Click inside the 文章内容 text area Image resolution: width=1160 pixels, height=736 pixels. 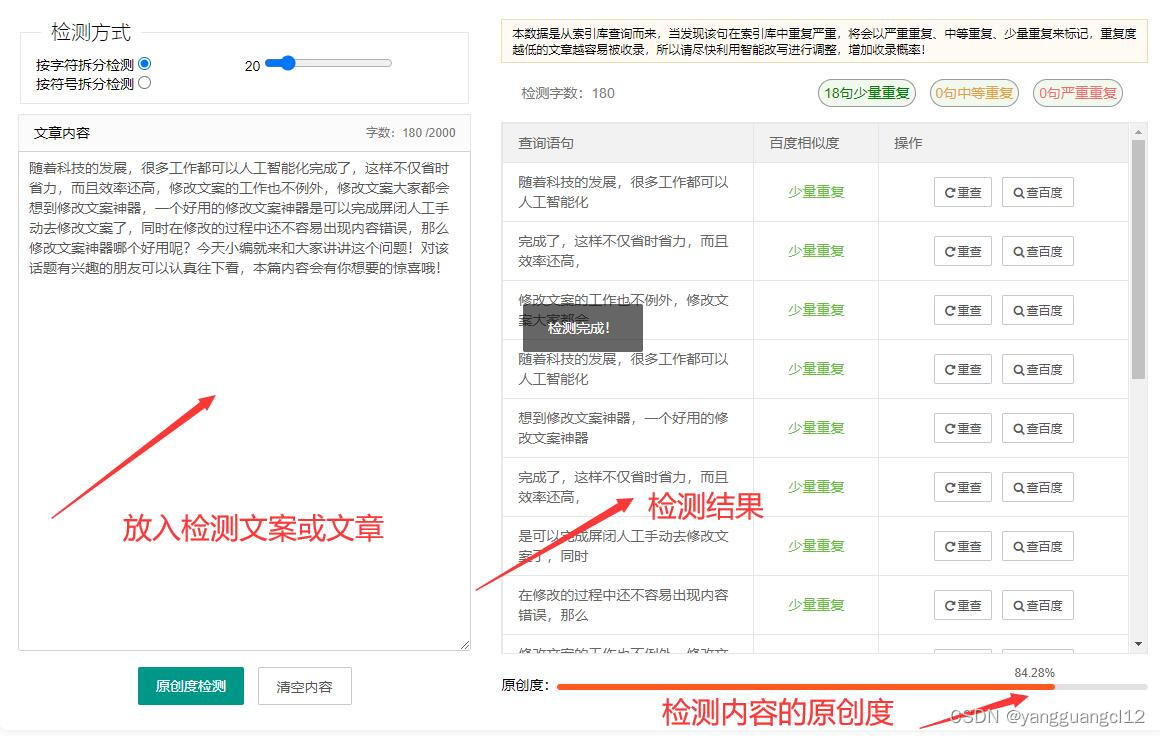click(244, 402)
